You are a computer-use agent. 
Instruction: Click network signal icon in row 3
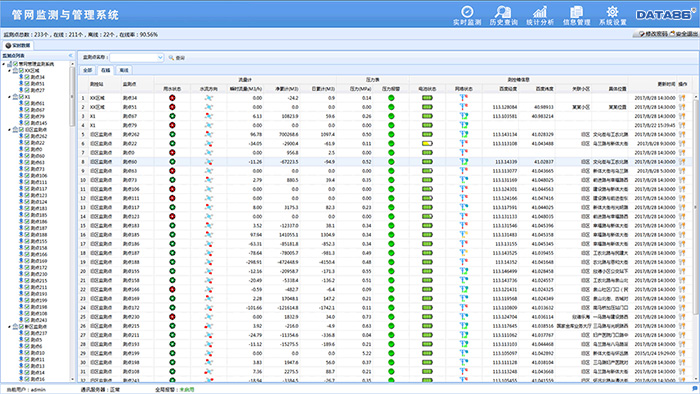(464, 116)
